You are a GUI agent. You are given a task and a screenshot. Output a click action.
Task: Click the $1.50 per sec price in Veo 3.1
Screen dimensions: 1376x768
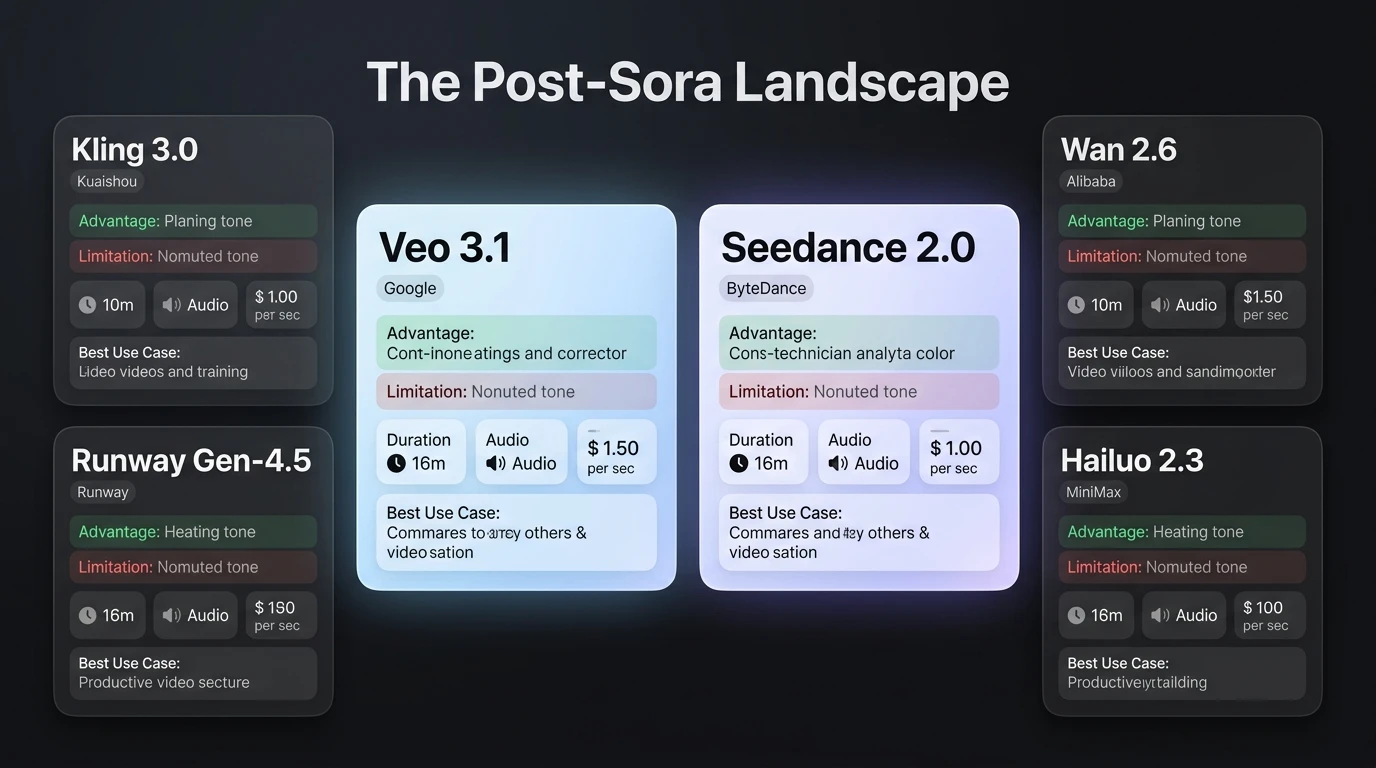pos(613,455)
